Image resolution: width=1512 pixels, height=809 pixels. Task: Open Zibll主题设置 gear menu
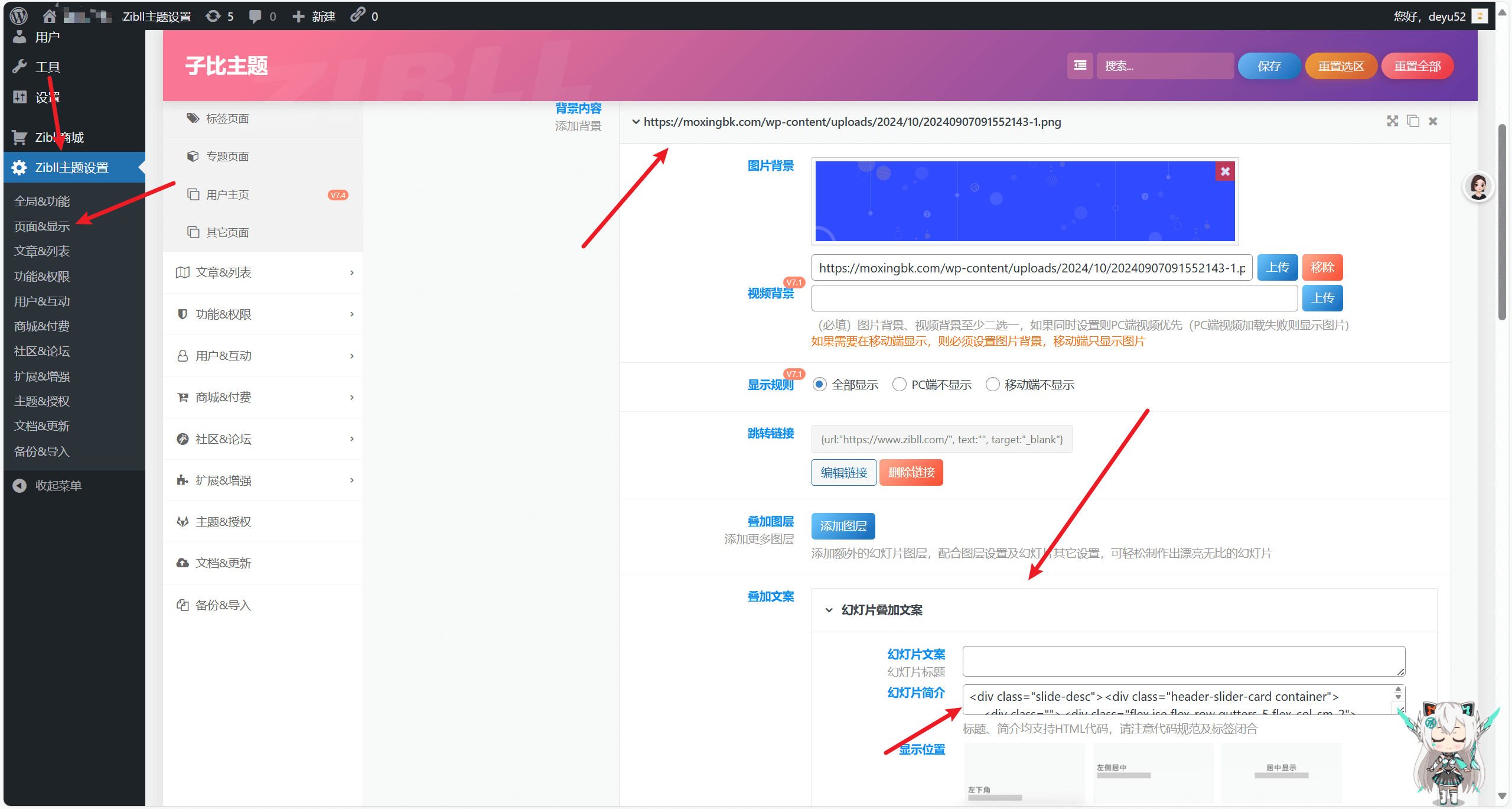coord(74,167)
